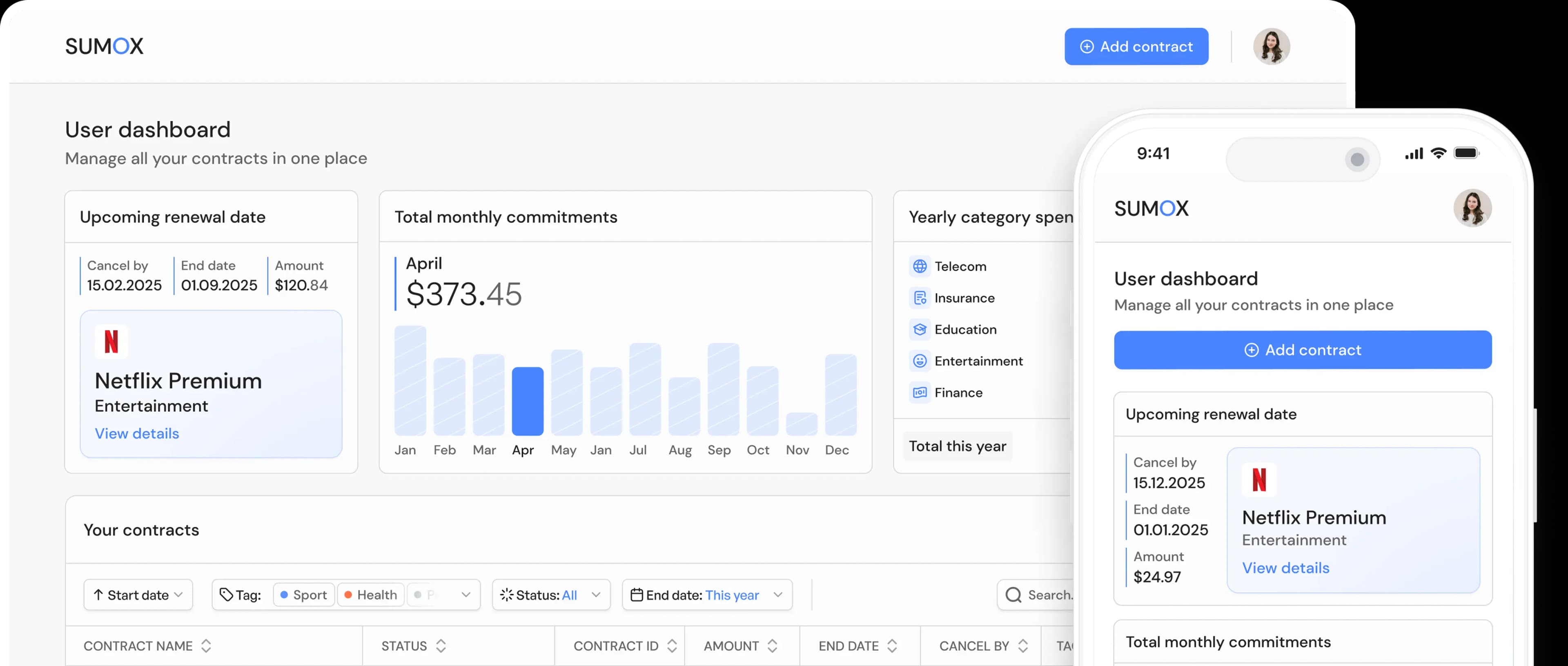Toggle the Sport tag filter
The image size is (1568, 666).
click(304, 595)
